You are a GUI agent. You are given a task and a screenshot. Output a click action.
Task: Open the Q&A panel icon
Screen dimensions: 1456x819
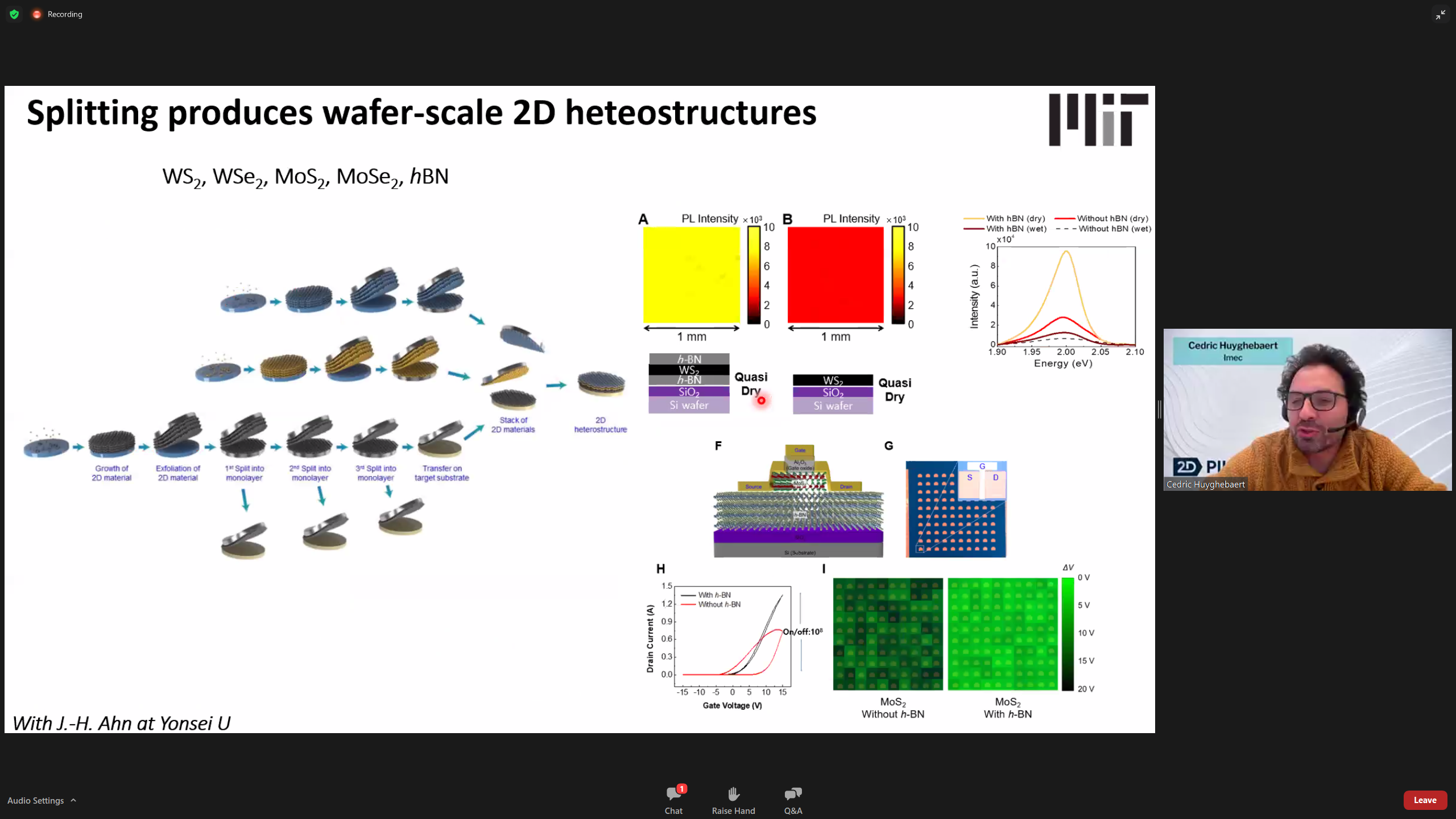(793, 794)
